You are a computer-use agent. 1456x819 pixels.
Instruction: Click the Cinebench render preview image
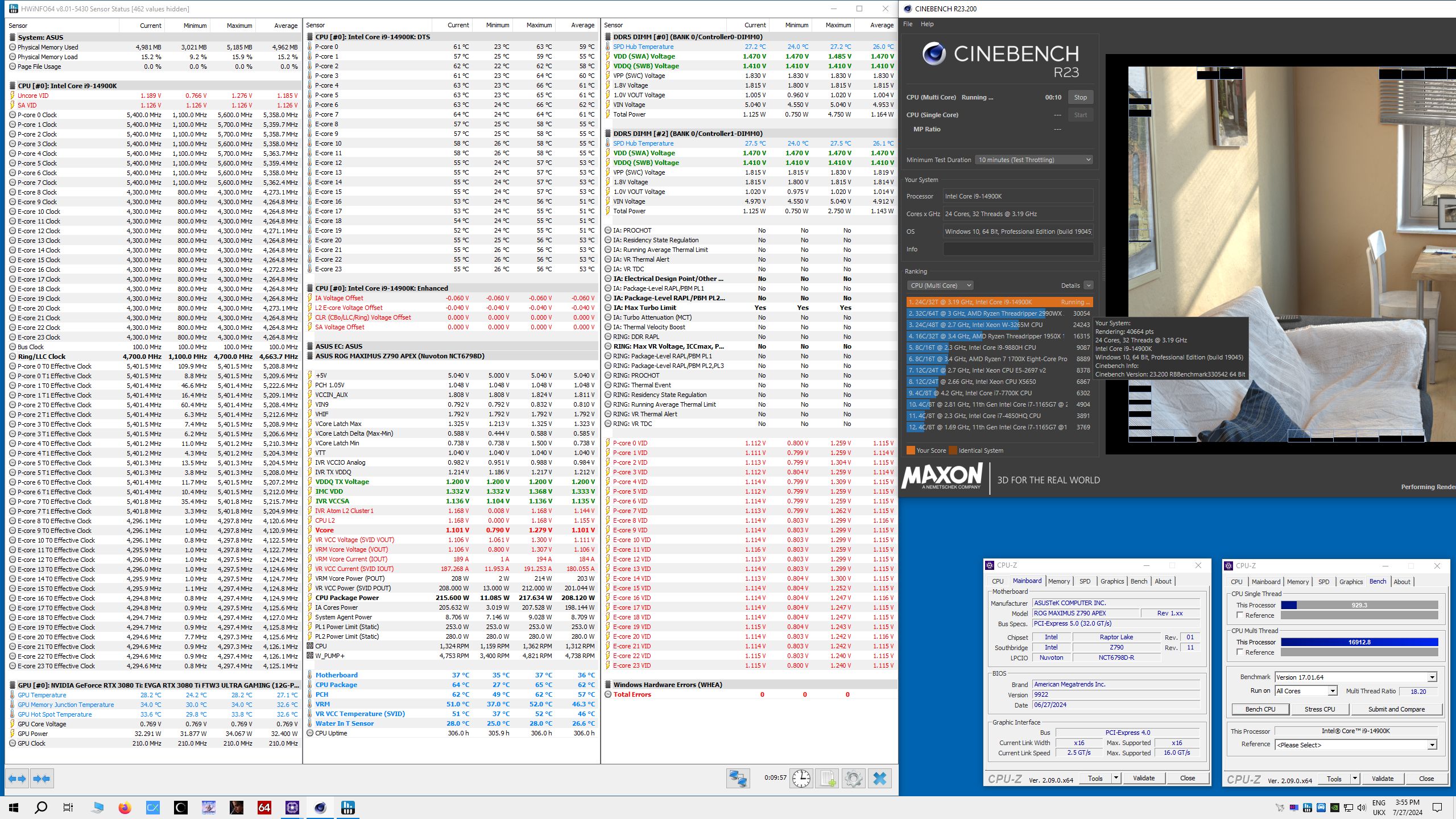pyautogui.click(x=1292, y=254)
